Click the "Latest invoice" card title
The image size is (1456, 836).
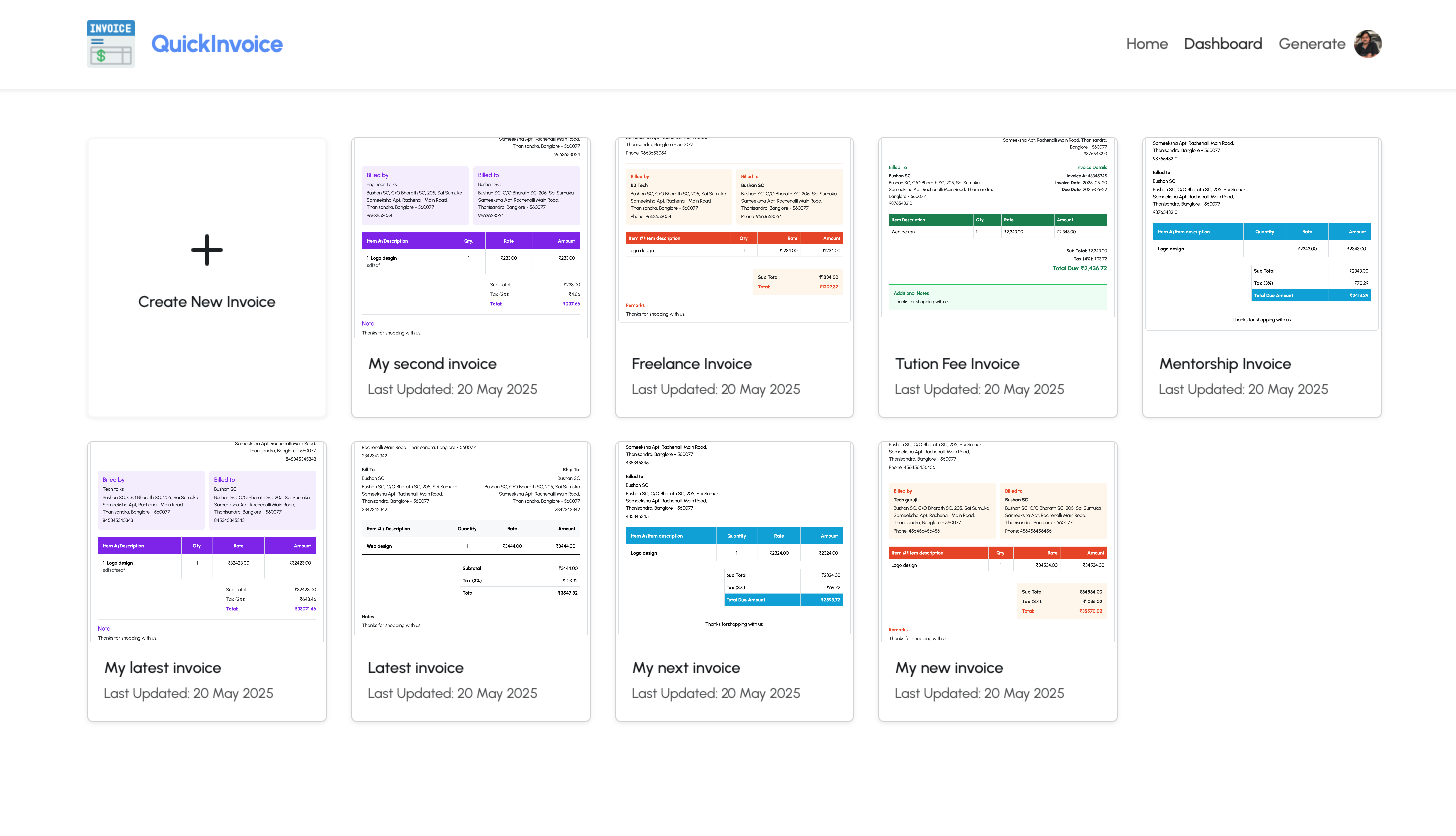coord(416,668)
